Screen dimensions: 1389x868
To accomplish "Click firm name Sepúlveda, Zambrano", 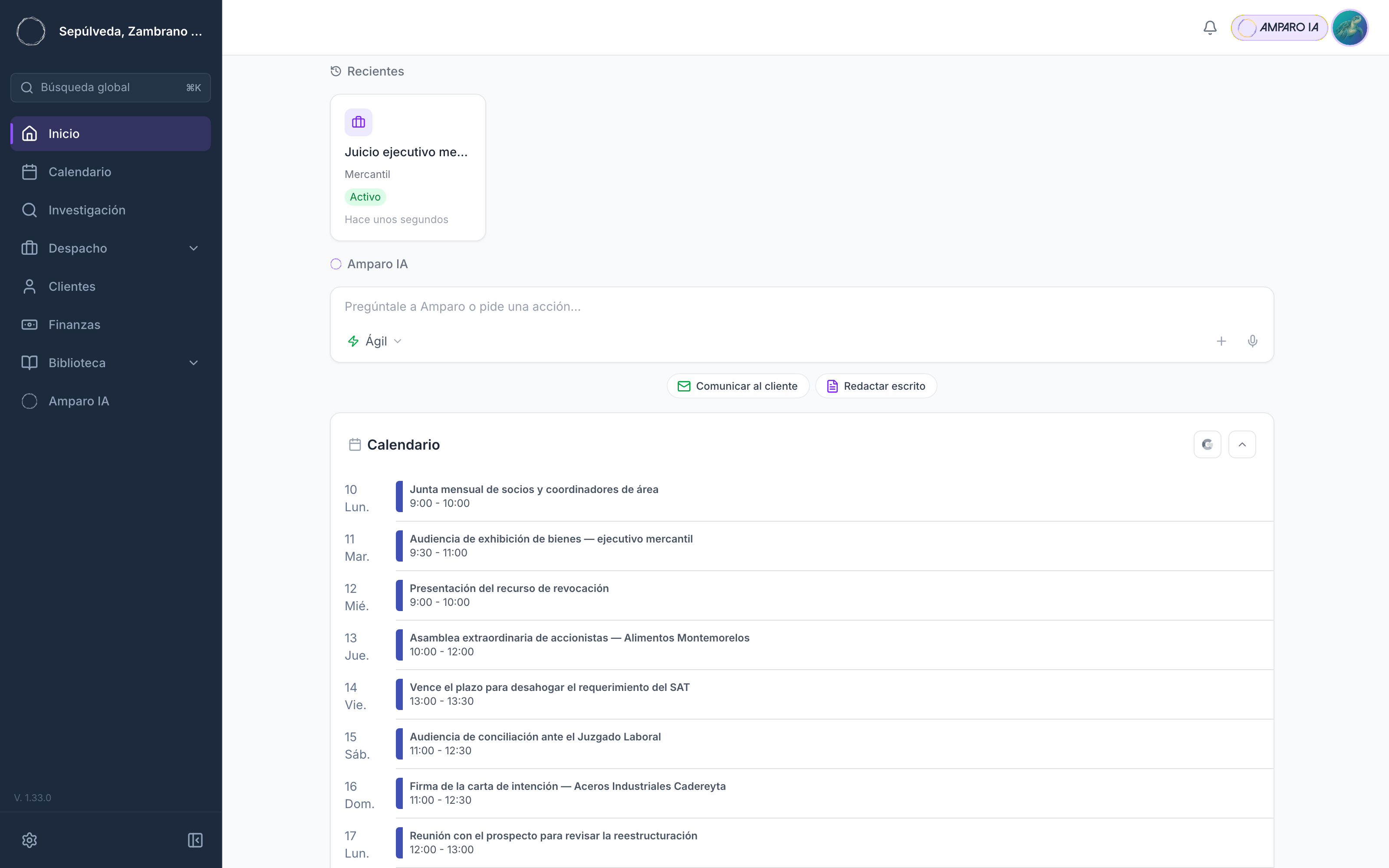I will pyautogui.click(x=131, y=31).
